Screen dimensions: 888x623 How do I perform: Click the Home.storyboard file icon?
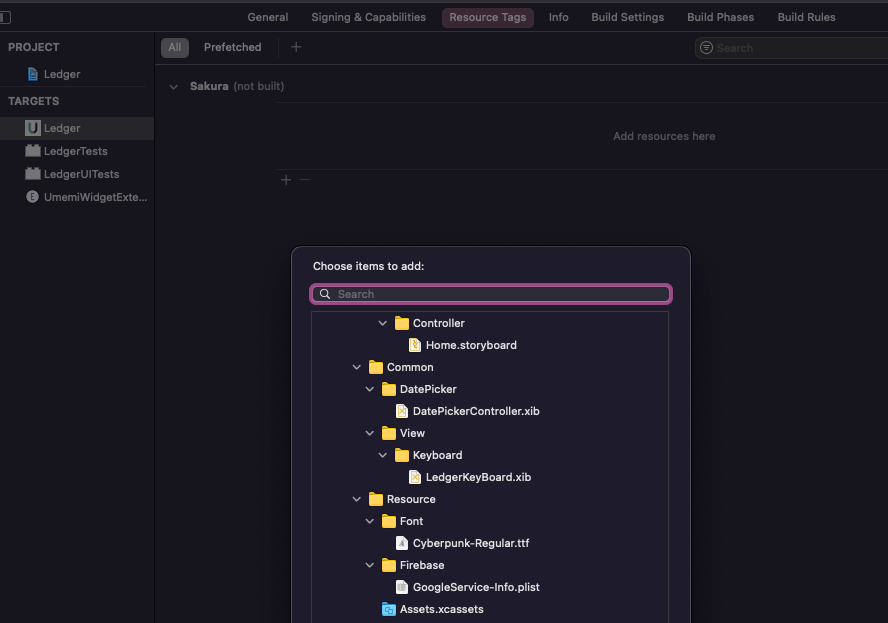click(x=415, y=345)
